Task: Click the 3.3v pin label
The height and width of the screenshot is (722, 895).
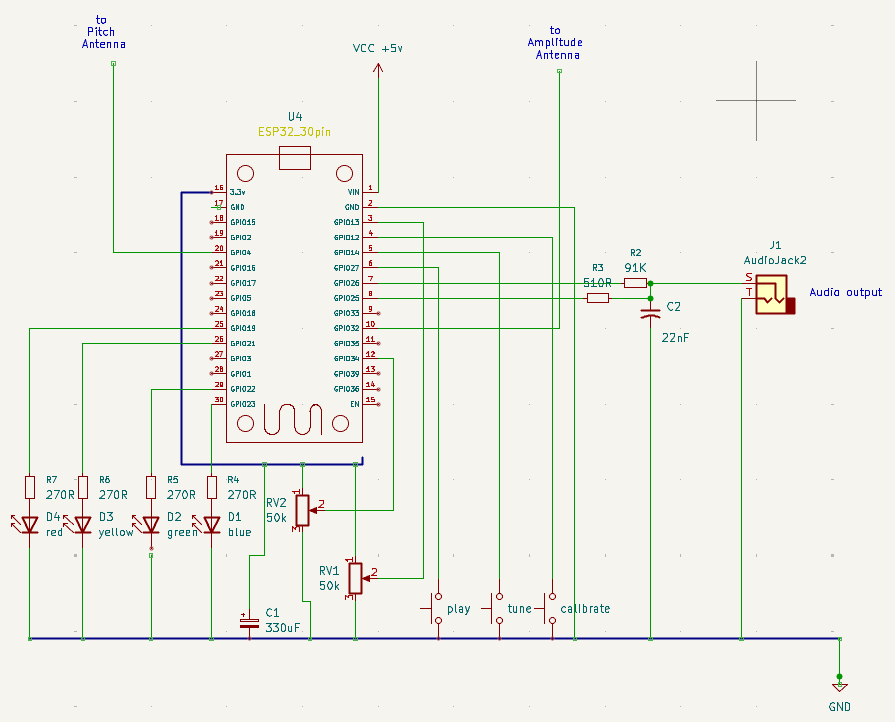Action: coord(237,192)
